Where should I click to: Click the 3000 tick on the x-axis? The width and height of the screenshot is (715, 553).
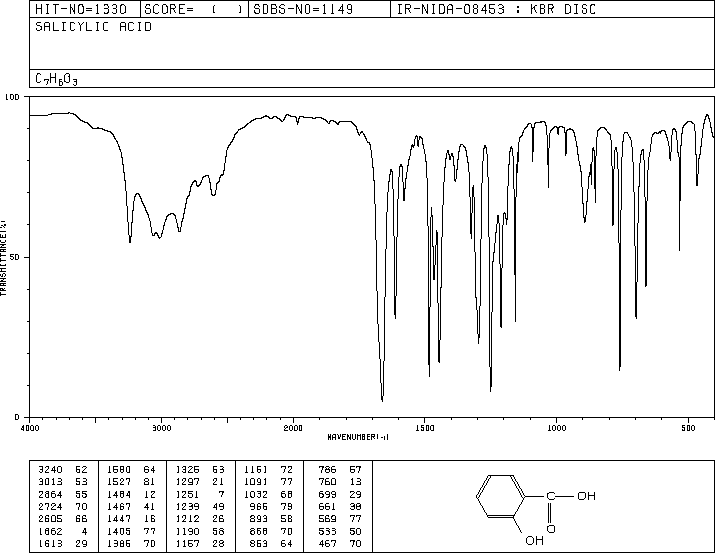(161, 428)
